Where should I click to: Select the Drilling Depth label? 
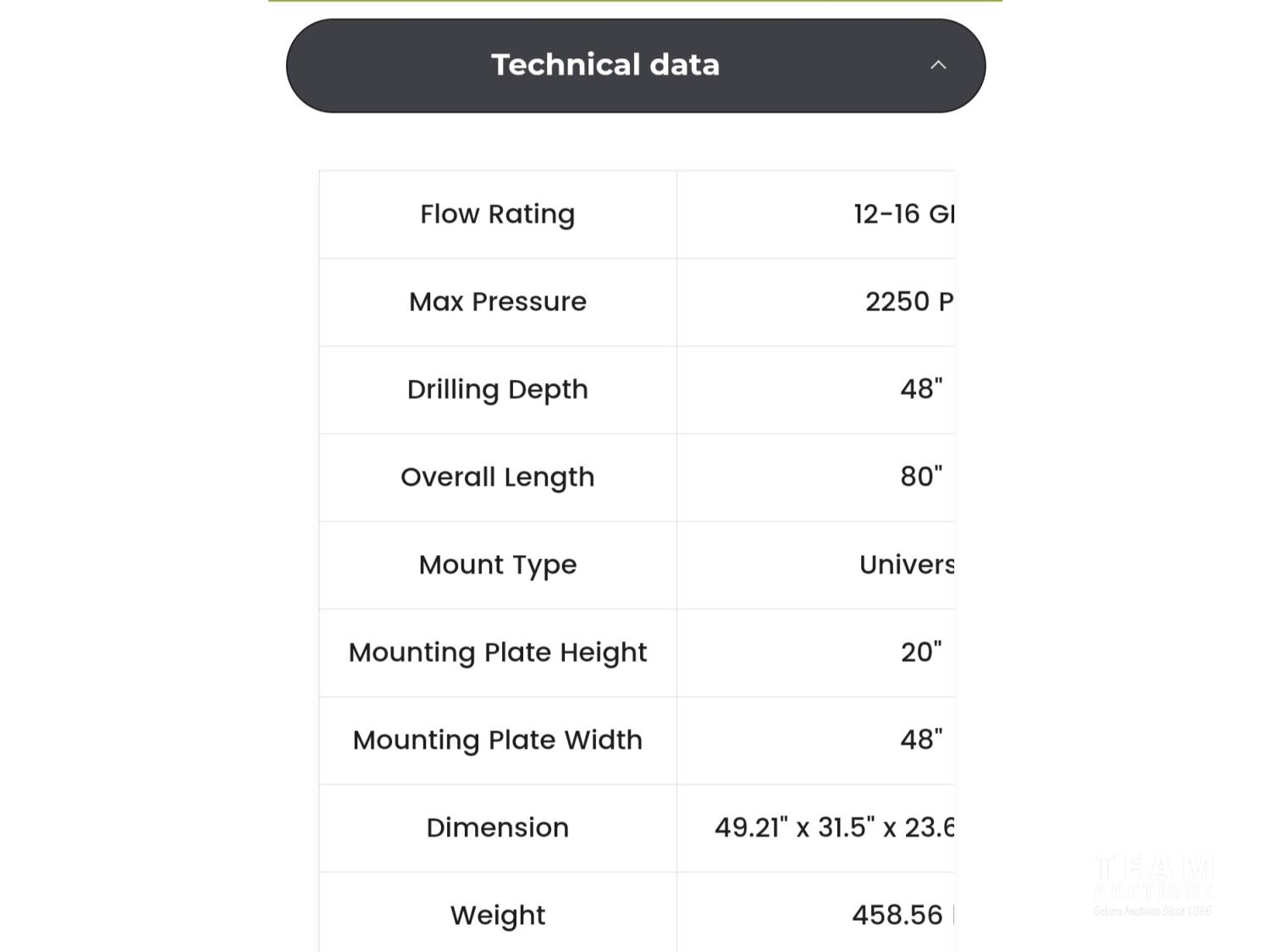(498, 389)
